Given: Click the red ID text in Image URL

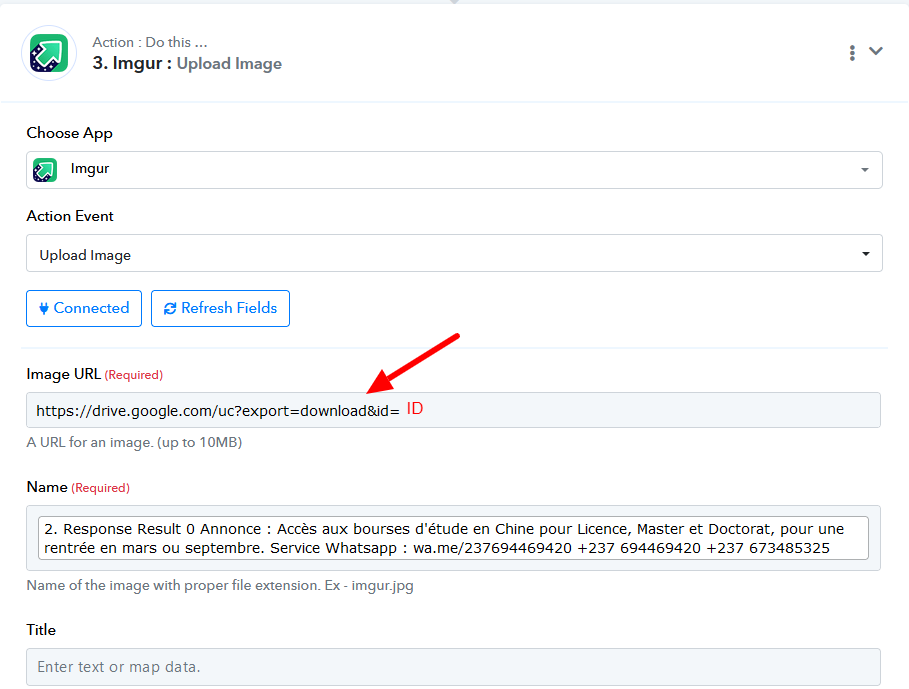Looking at the screenshot, I should (x=415, y=409).
